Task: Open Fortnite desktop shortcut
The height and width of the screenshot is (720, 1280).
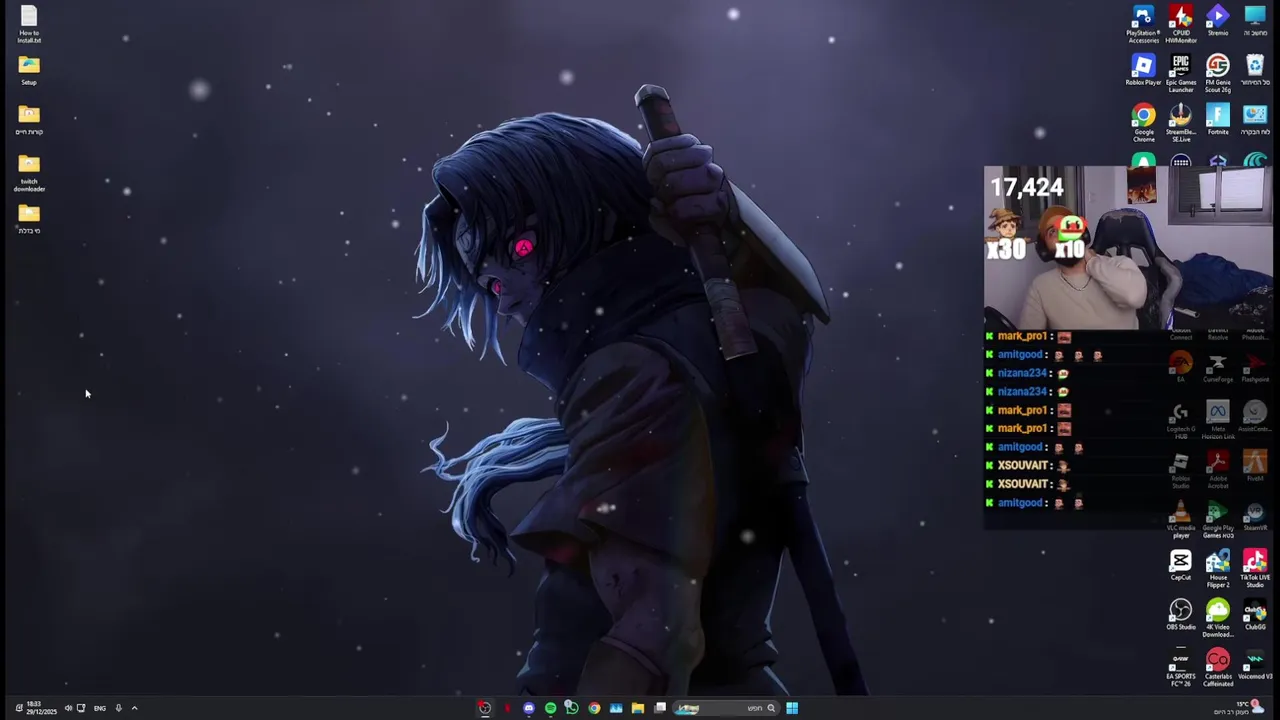Action: point(1217,120)
